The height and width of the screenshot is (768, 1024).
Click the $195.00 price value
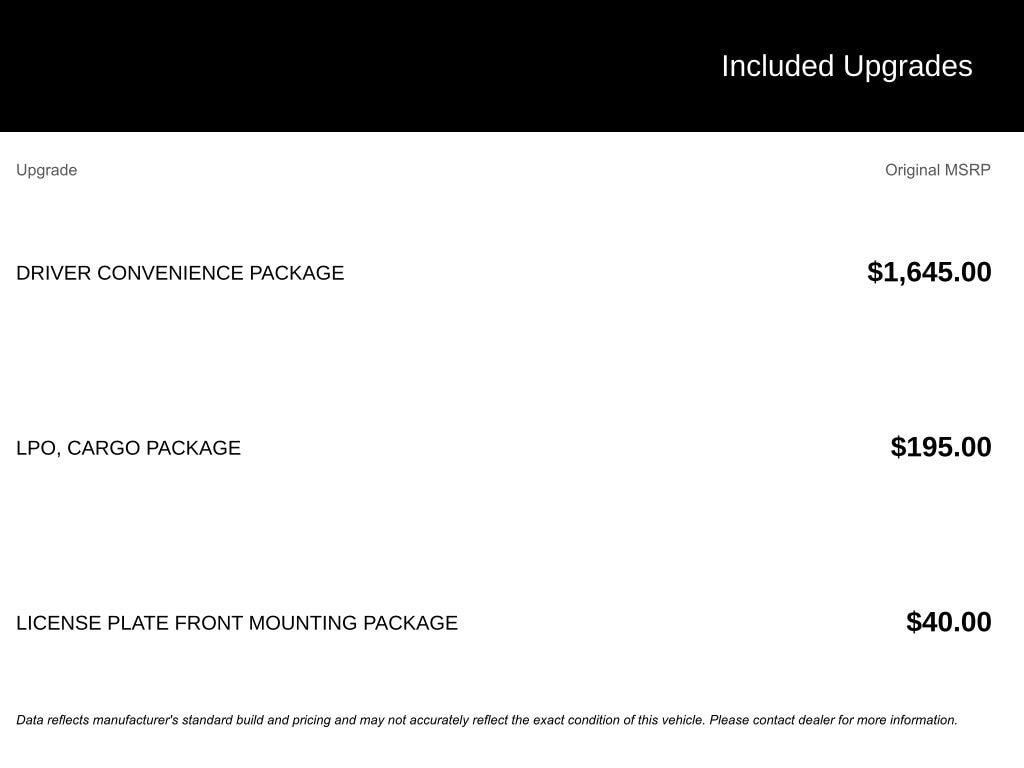click(940, 447)
